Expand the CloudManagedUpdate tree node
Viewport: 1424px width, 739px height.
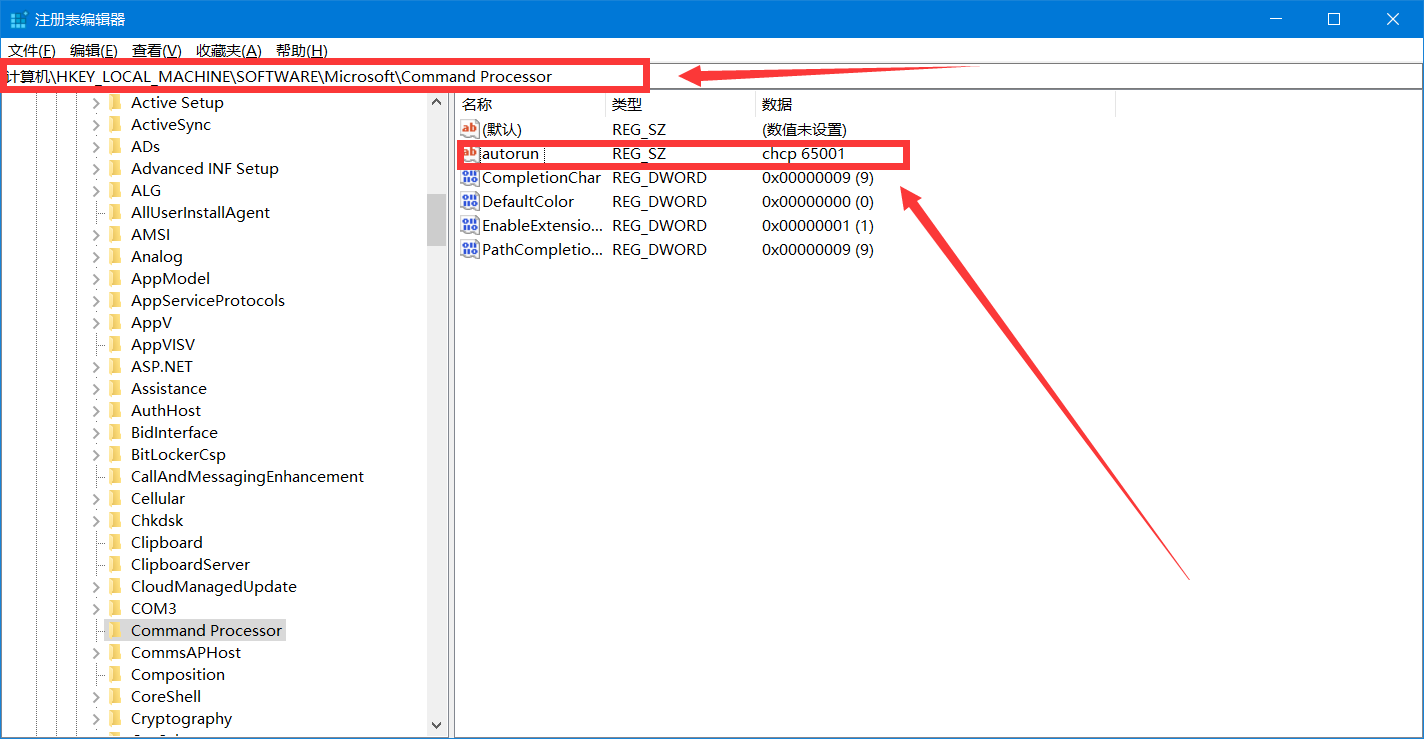[96, 586]
